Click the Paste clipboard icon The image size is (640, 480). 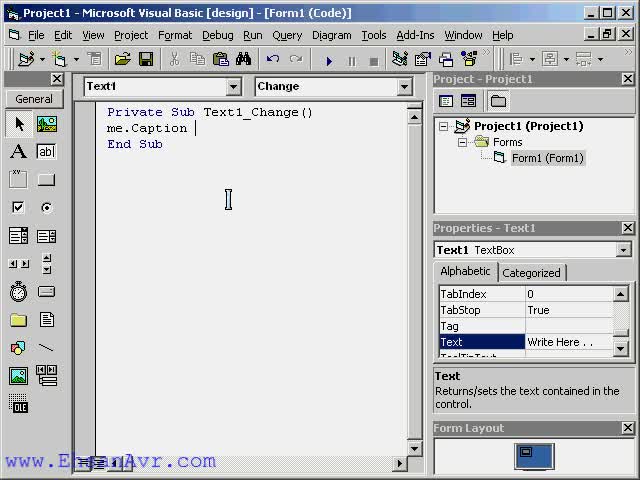coord(221,60)
